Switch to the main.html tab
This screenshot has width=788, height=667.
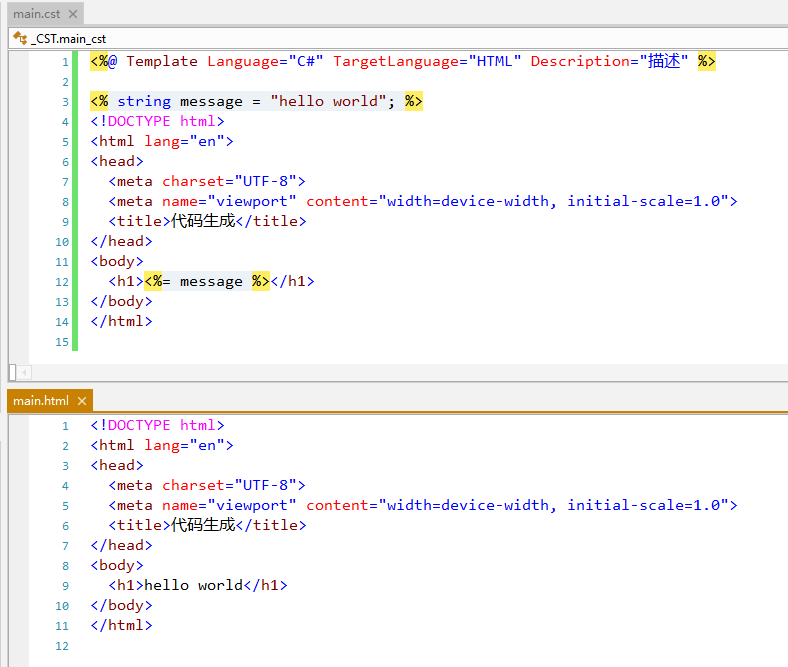(x=41, y=401)
